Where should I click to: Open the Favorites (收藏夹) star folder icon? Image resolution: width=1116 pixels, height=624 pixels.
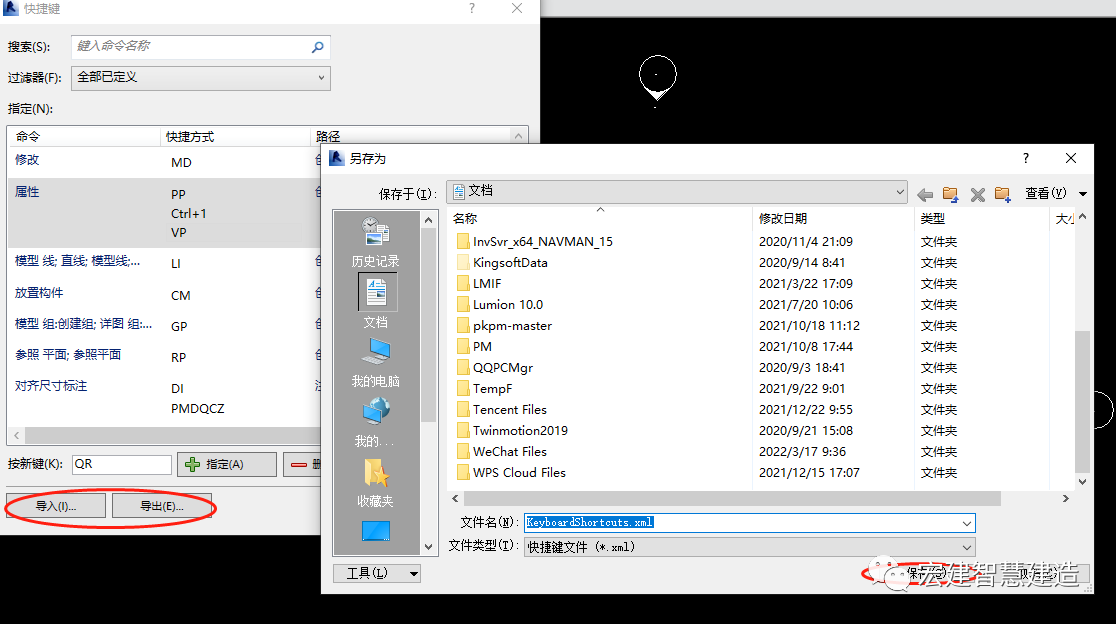click(x=375, y=472)
